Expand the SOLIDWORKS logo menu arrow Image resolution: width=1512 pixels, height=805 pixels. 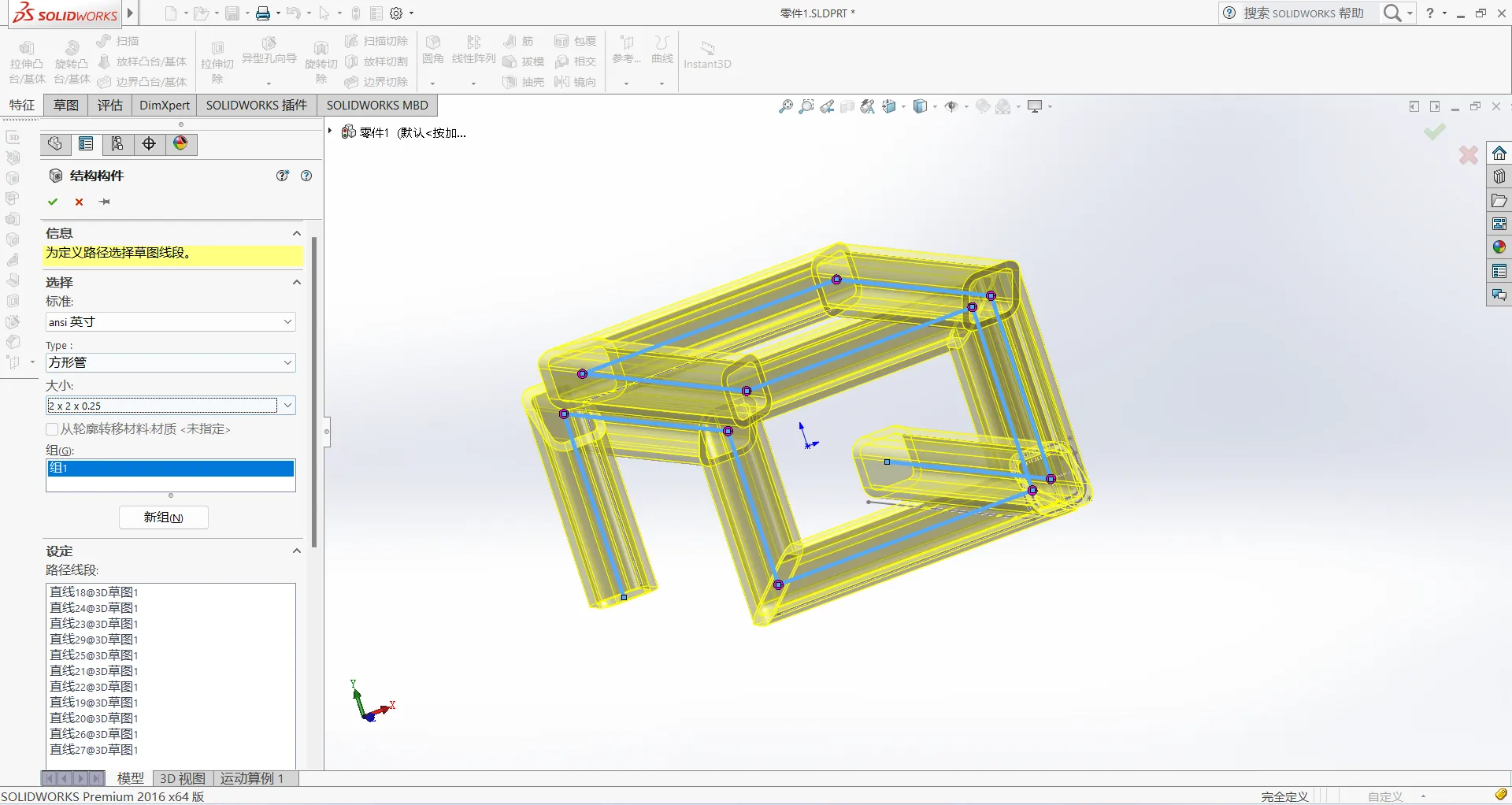131,13
